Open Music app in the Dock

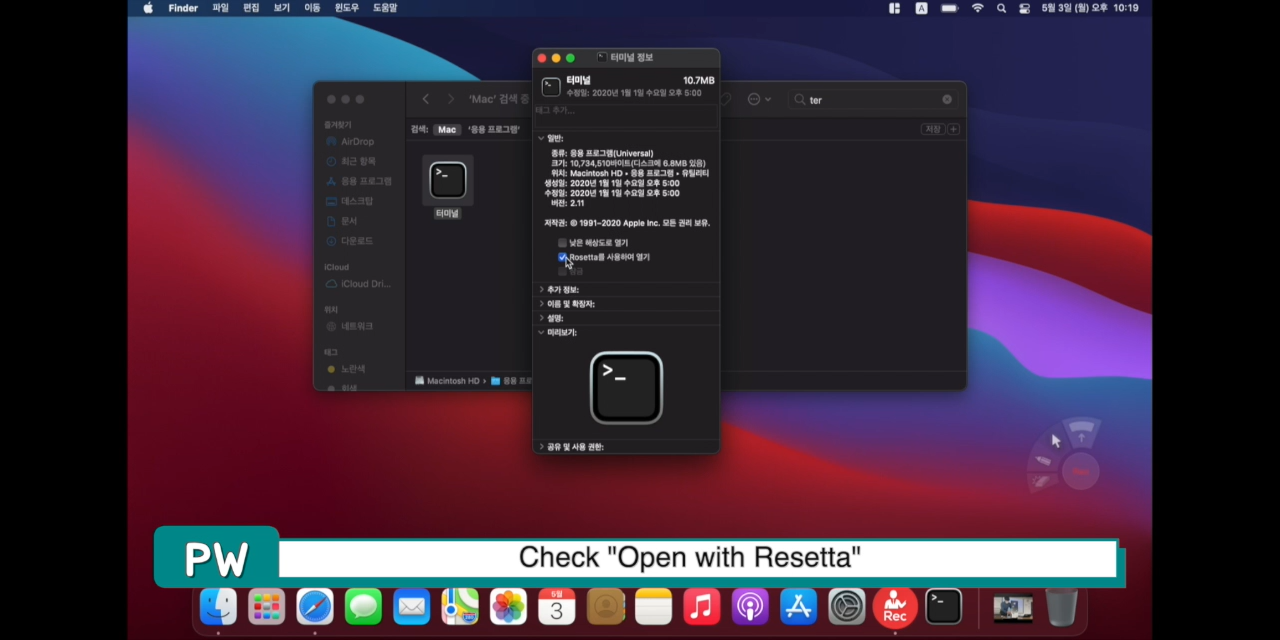click(702, 606)
